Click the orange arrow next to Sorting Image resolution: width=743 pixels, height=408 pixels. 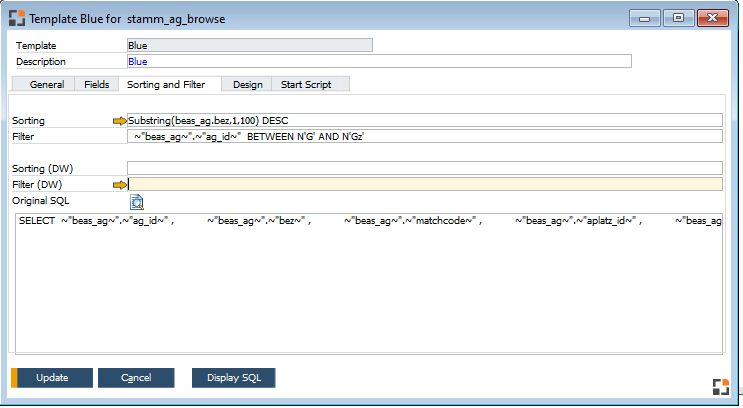(x=120, y=120)
